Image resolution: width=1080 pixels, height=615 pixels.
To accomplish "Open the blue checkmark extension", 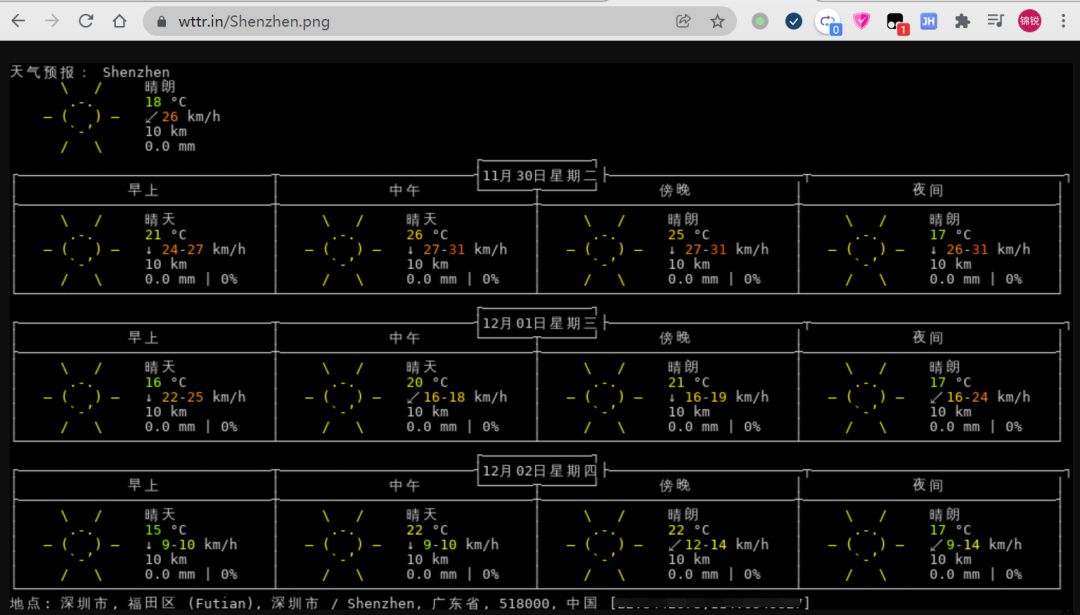I will [x=793, y=21].
